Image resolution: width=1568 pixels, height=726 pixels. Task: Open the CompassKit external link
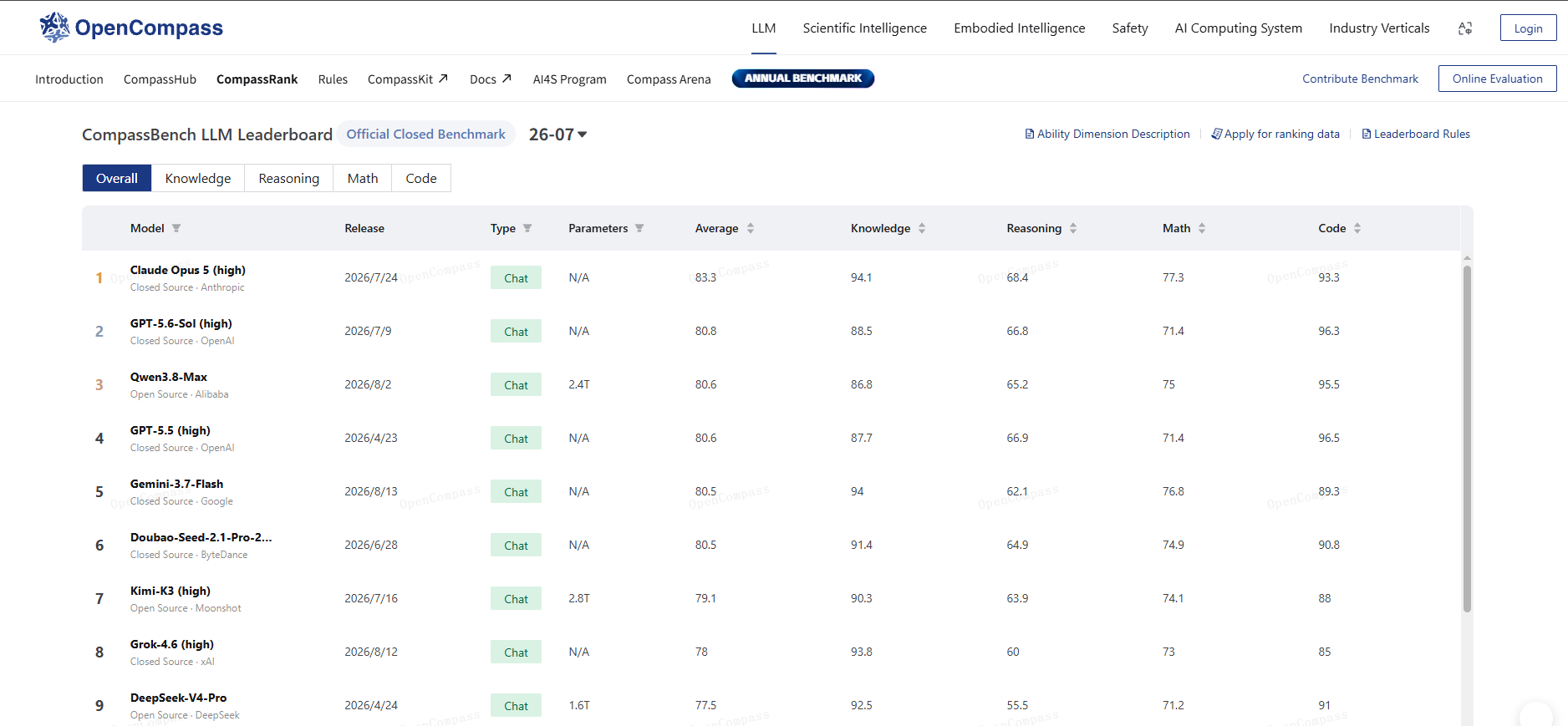[x=408, y=79]
